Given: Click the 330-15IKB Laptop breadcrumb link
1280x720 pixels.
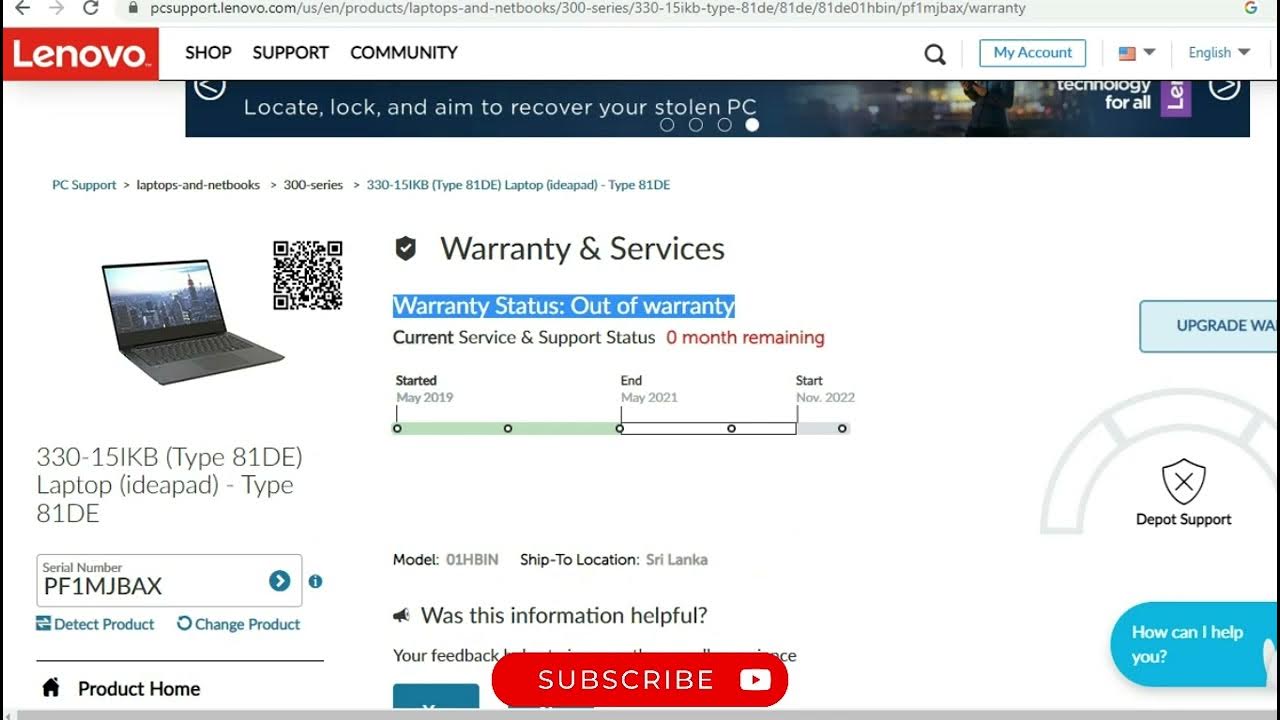Looking at the screenshot, I should (x=518, y=185).
